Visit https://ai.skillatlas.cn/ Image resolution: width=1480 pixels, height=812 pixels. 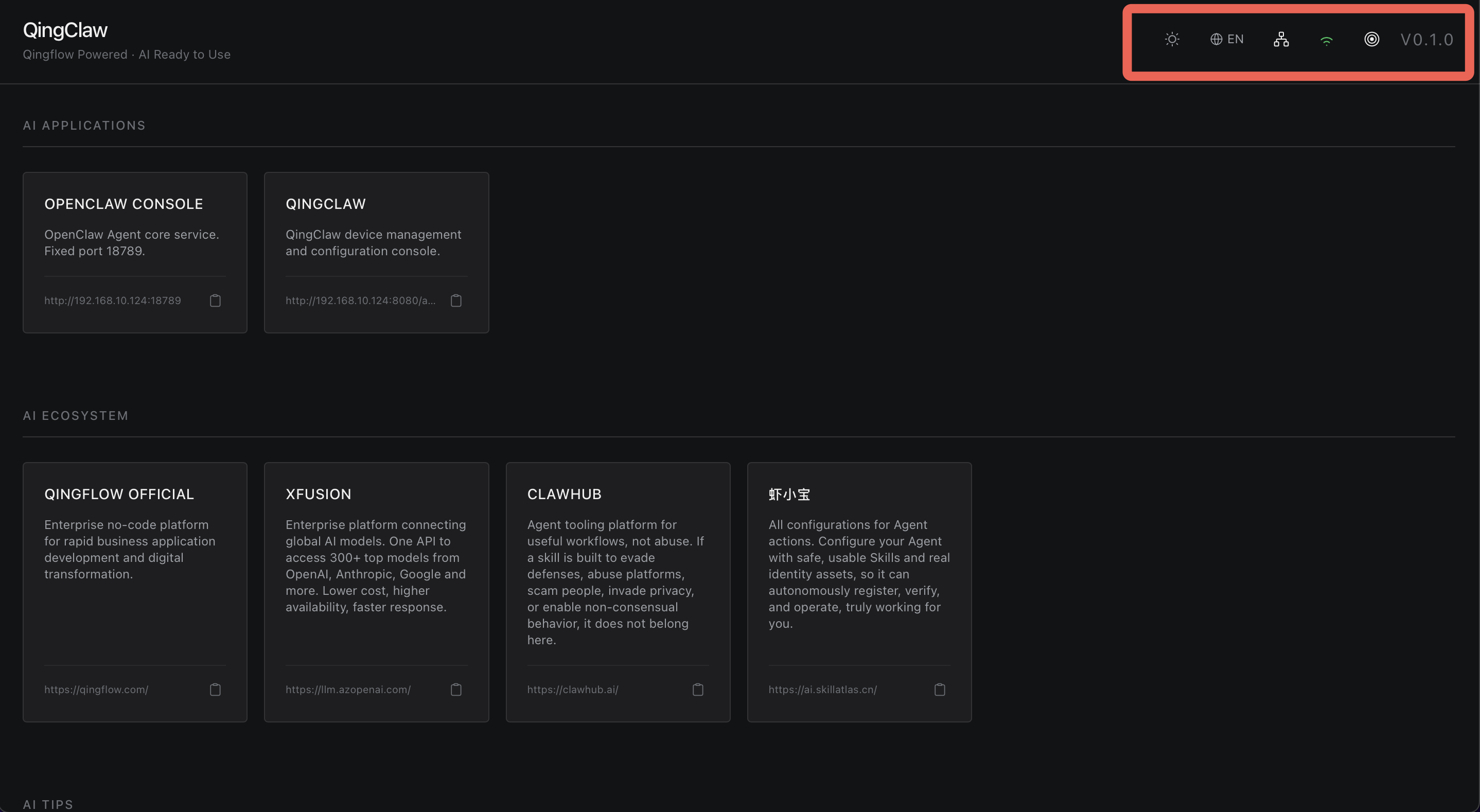[823, 690]
